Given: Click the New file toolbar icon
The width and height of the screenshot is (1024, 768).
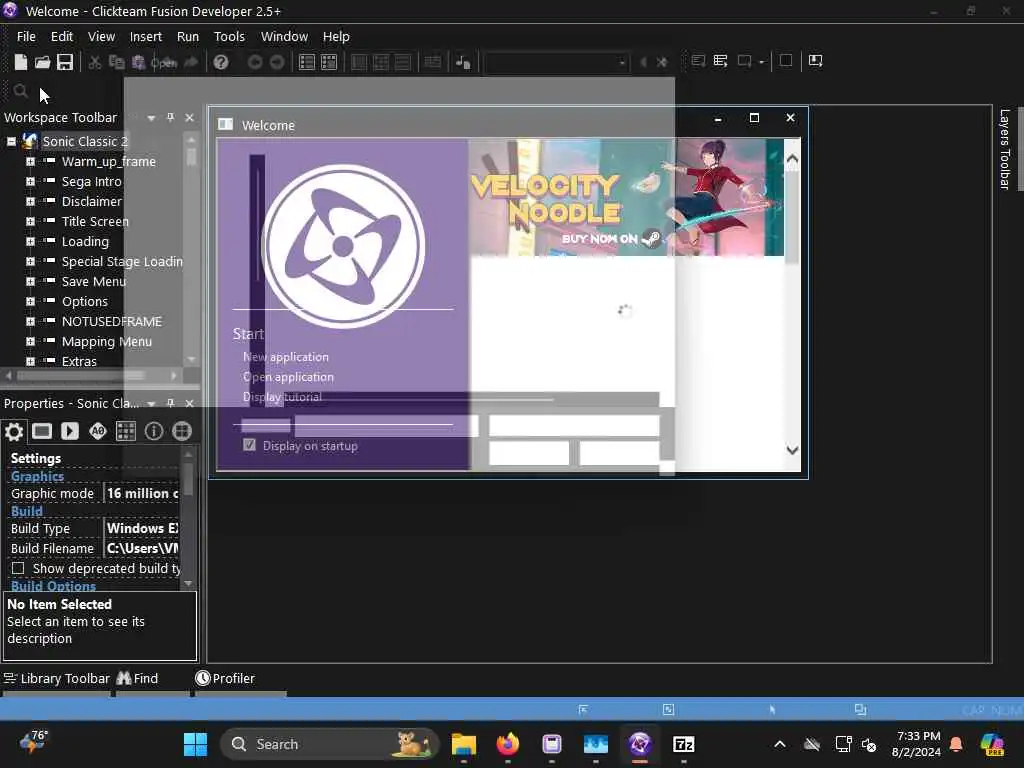Looking at the screenshot, I should pos(21,62).
